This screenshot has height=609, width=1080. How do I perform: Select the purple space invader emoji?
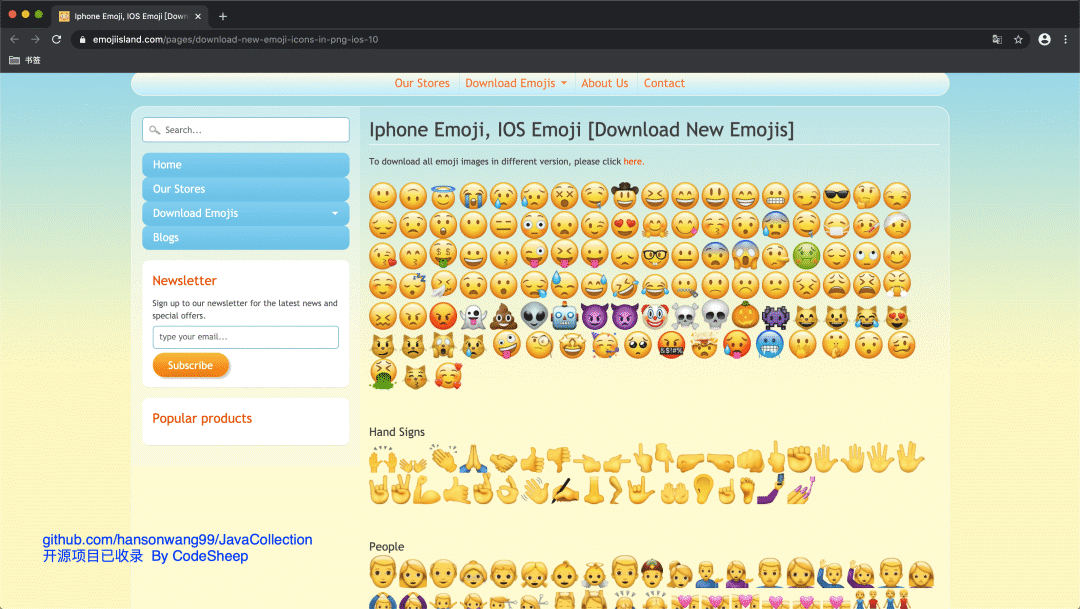(x=776, y=316)
